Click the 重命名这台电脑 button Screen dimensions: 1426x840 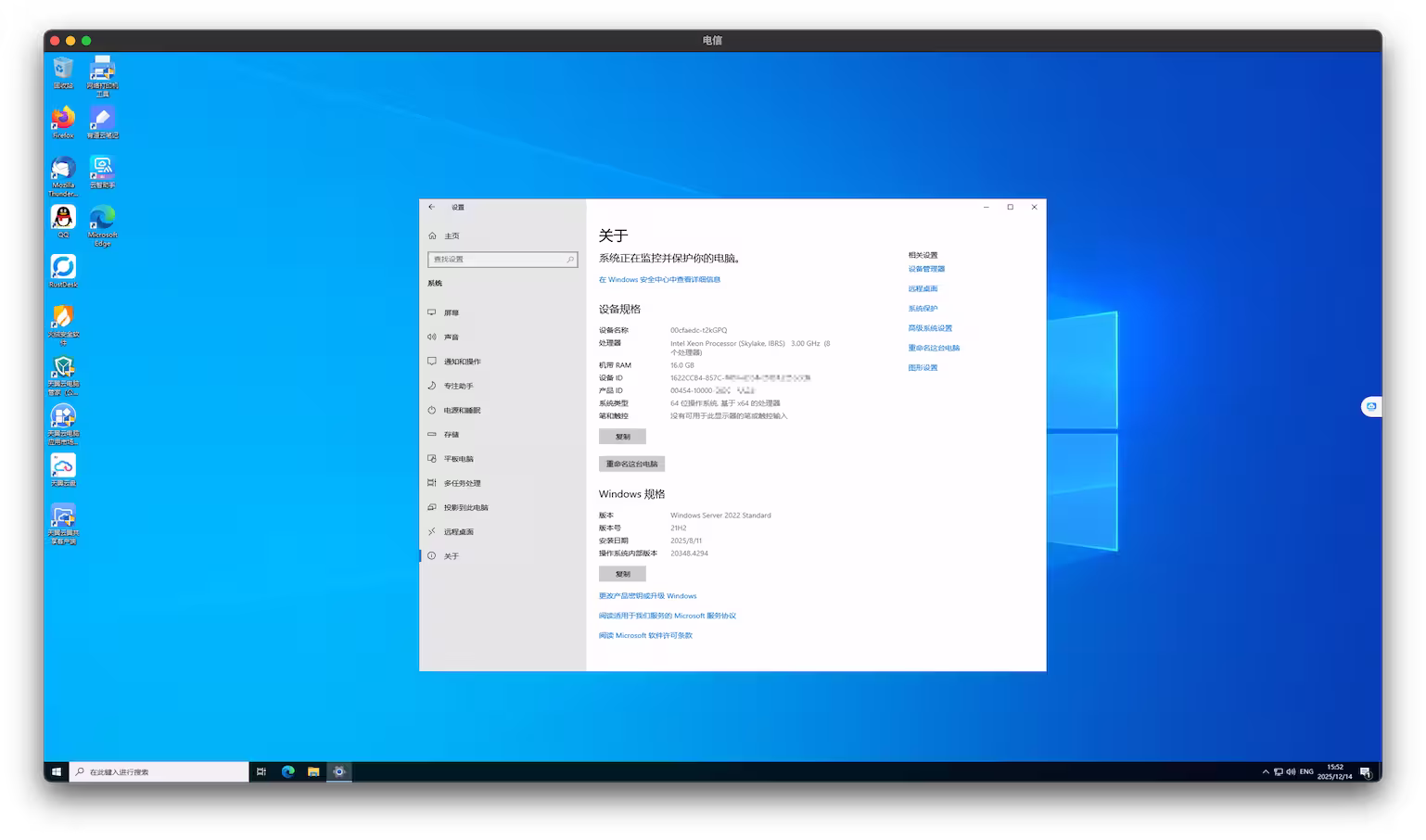coord(631,464)
